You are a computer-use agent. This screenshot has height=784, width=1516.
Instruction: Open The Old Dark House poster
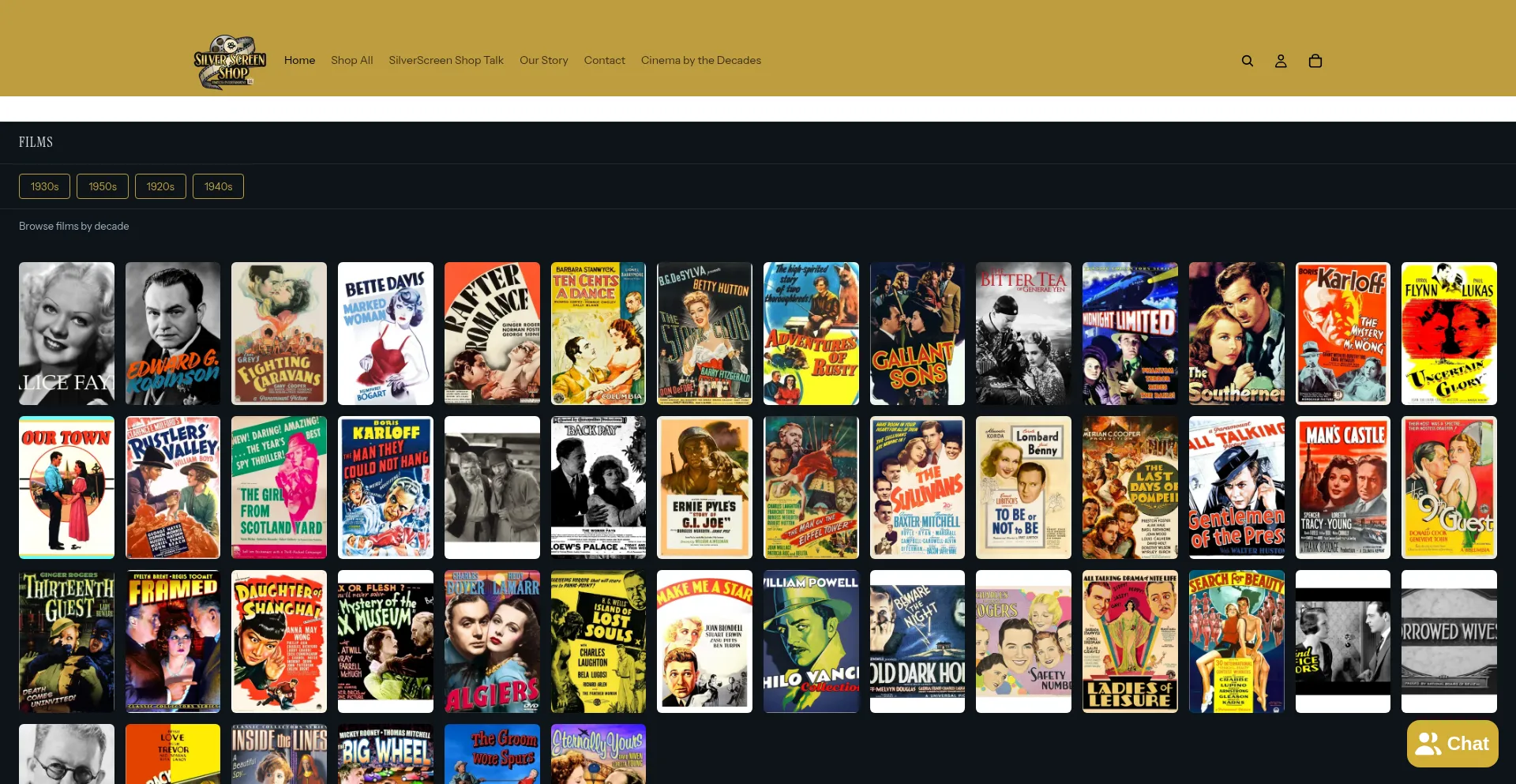click(x=917, y=641)
